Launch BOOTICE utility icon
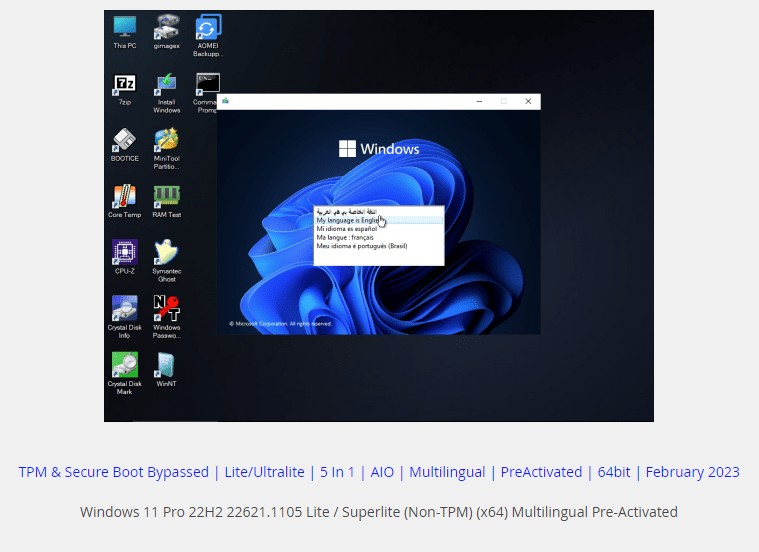 click(124, 145)
